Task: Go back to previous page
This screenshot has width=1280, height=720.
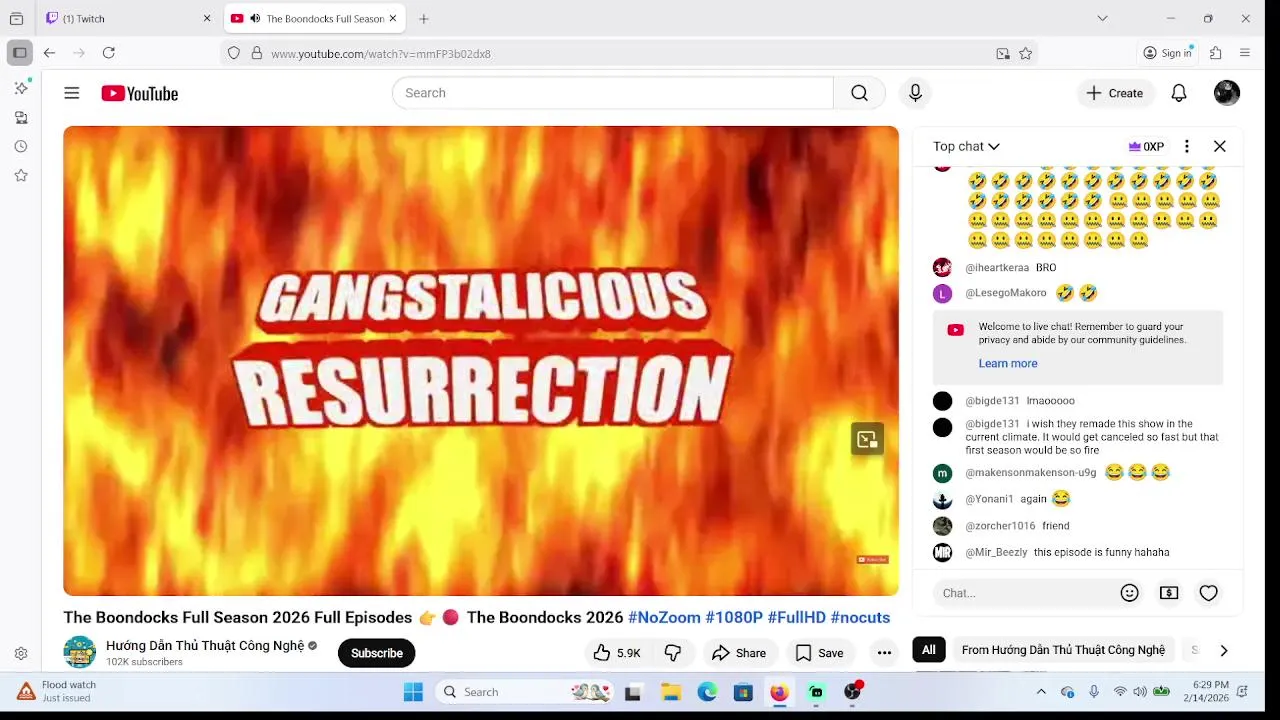Action: coord(49,53)
